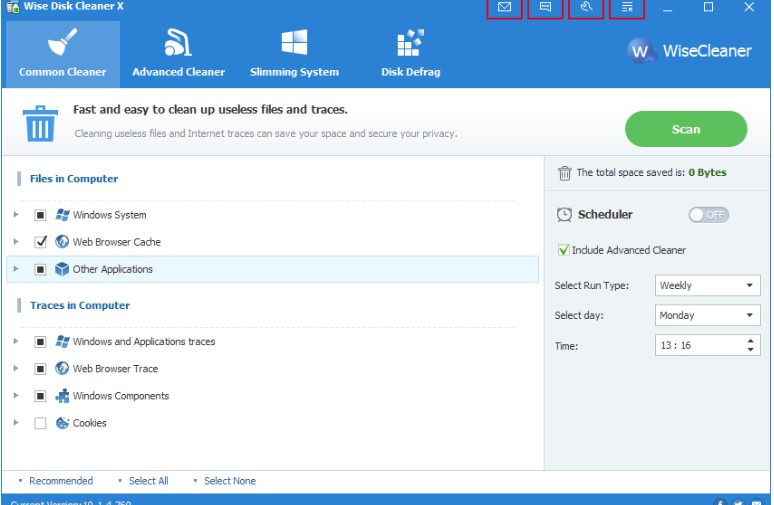Increase time with the up stepper arrow
Screen dimensions: 774x505
coord(750,341)
